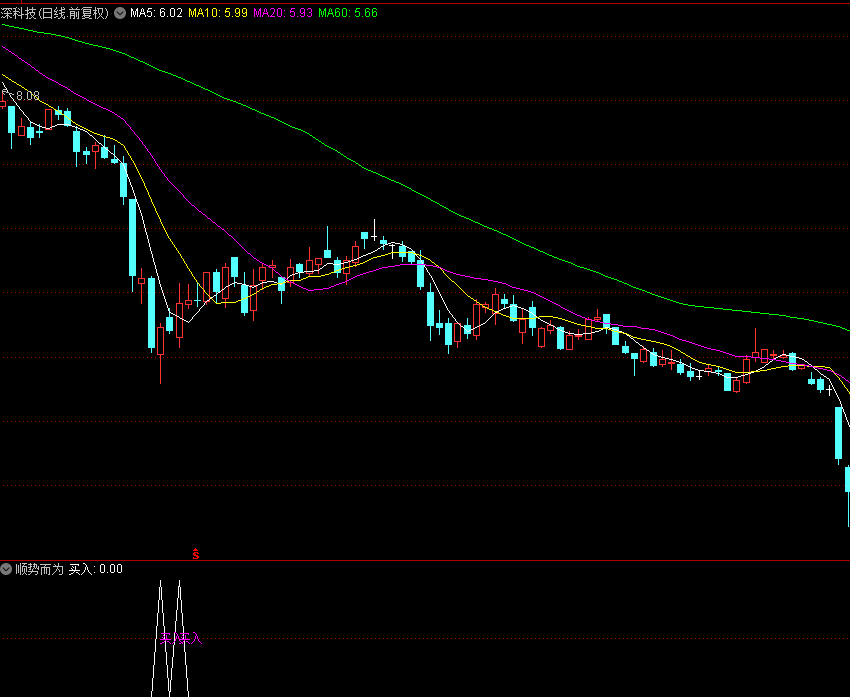Viewport: 850px width, 697px height.
Task: Click the 买入: 0.00 indicator value
Action: pos(95,569)
